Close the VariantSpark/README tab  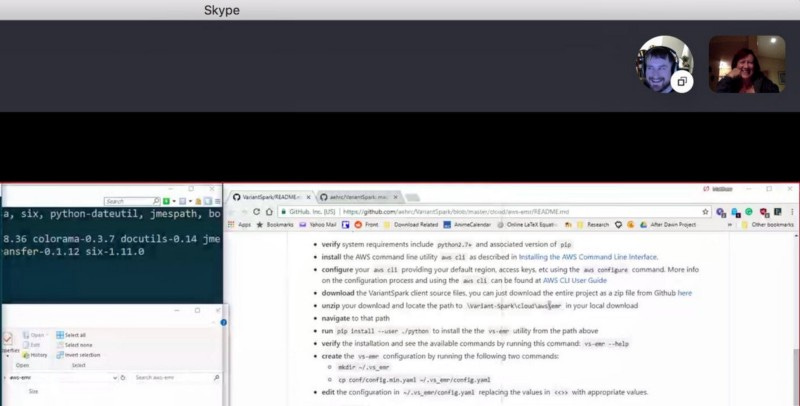pyautogui.click(x=308, y=197)
